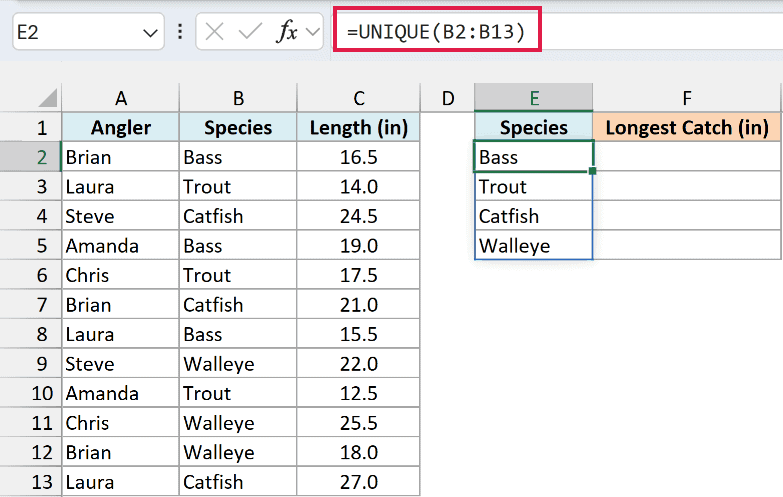Image resolution: width=783 pixels, height=497 pixels.
Task: Select cell B6 Trout in Chris's row
Action: (x=238, y=275)
